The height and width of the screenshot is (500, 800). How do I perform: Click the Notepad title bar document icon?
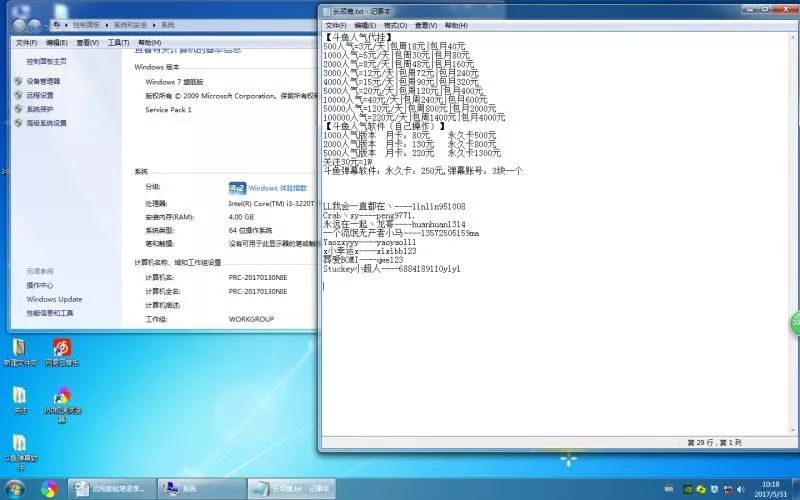(327, 11)
